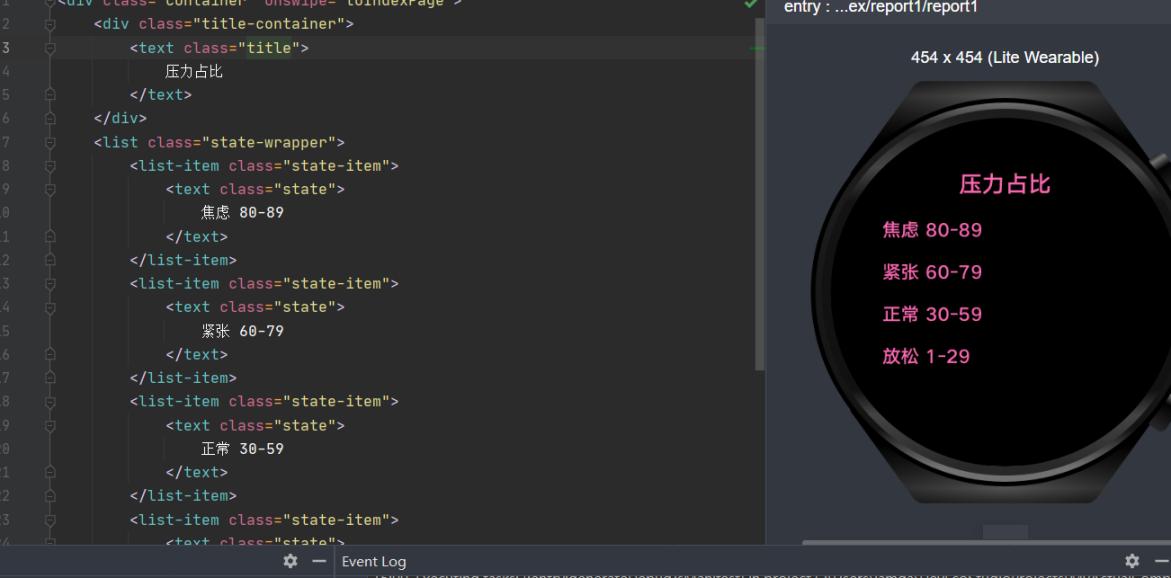
Task: Minimize the Event Log panel
Action: (1161, 561)
